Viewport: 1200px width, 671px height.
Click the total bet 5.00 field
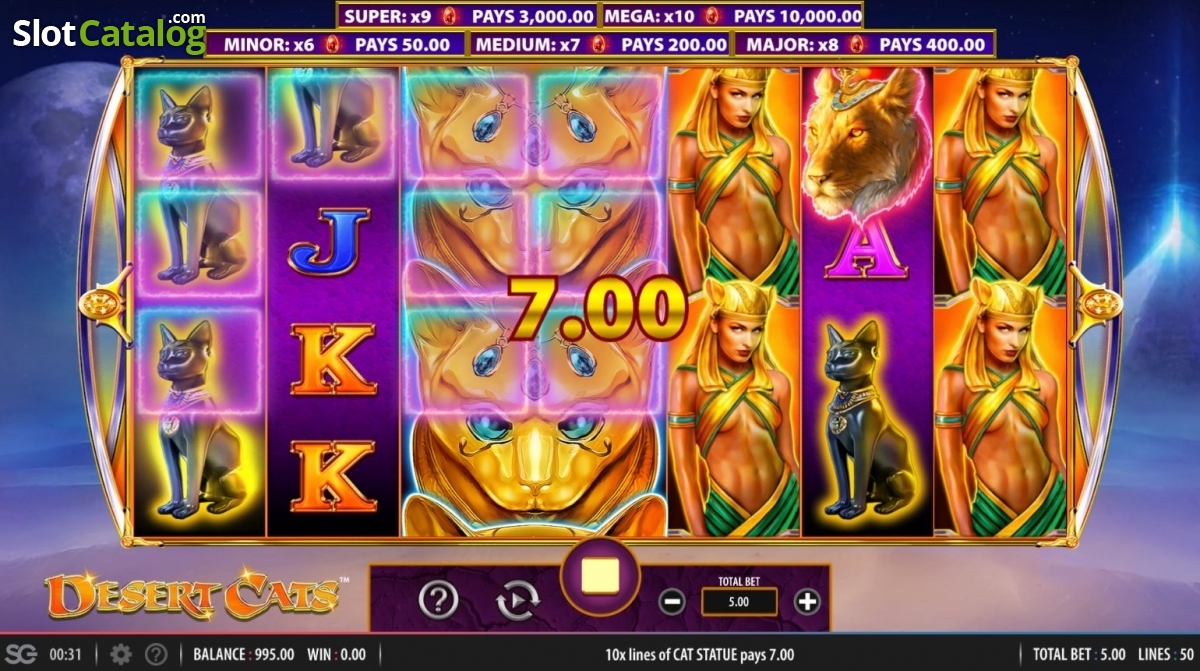(739, 602)
